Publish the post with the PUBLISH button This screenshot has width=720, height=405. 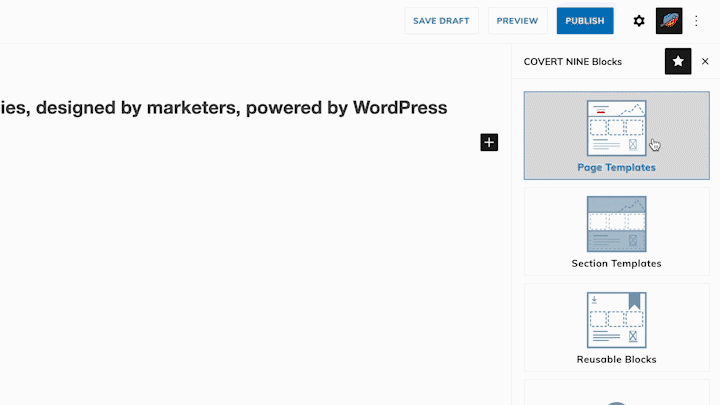(x=585, y=21)
